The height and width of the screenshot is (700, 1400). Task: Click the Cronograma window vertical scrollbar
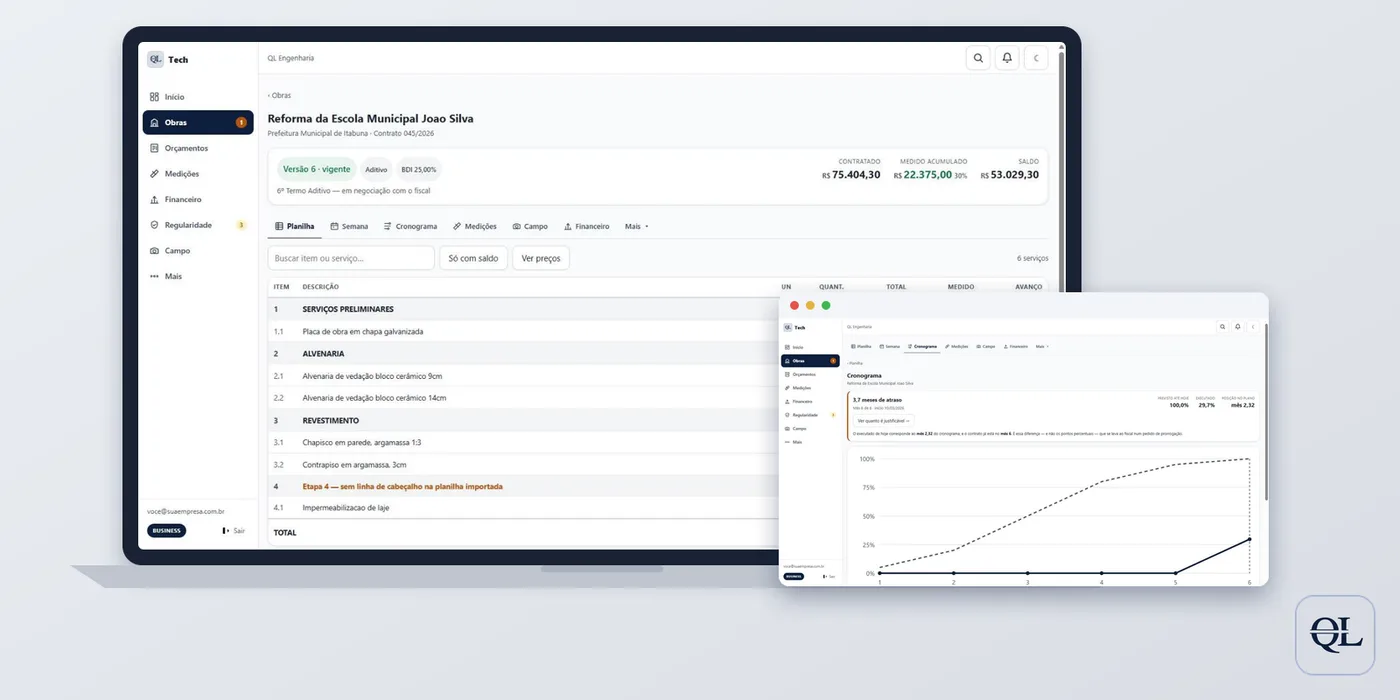coord(1266,410)
